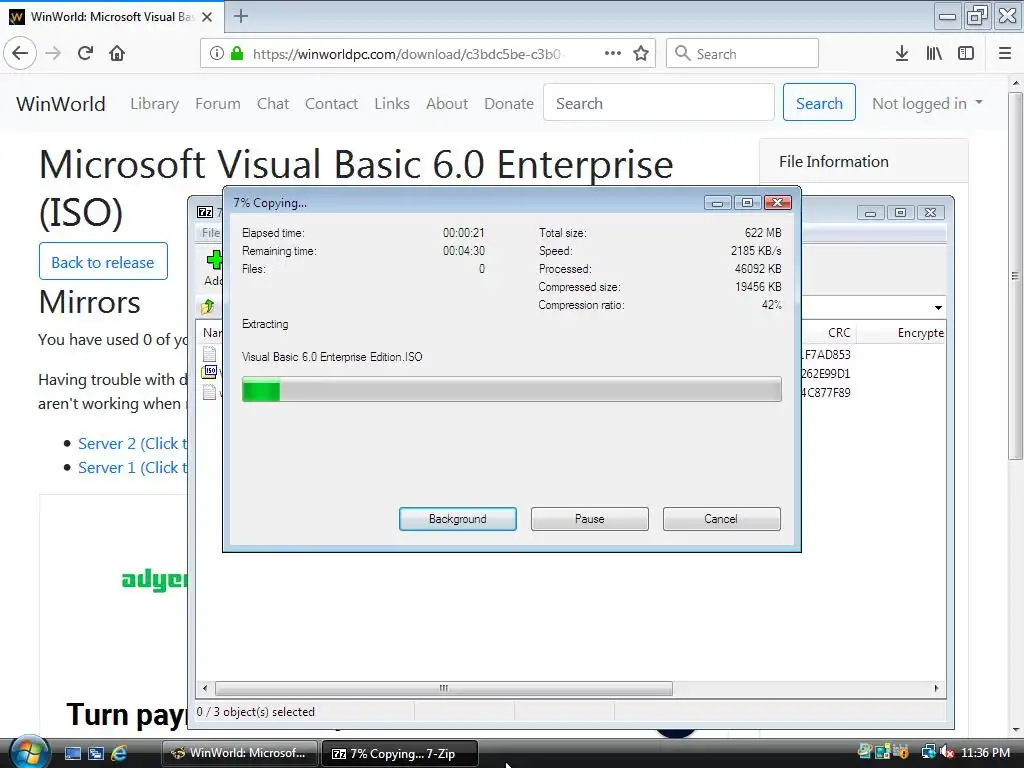Click Show Desktop quick launch icon
1024x768 pixels.
(x=72, y=753)
